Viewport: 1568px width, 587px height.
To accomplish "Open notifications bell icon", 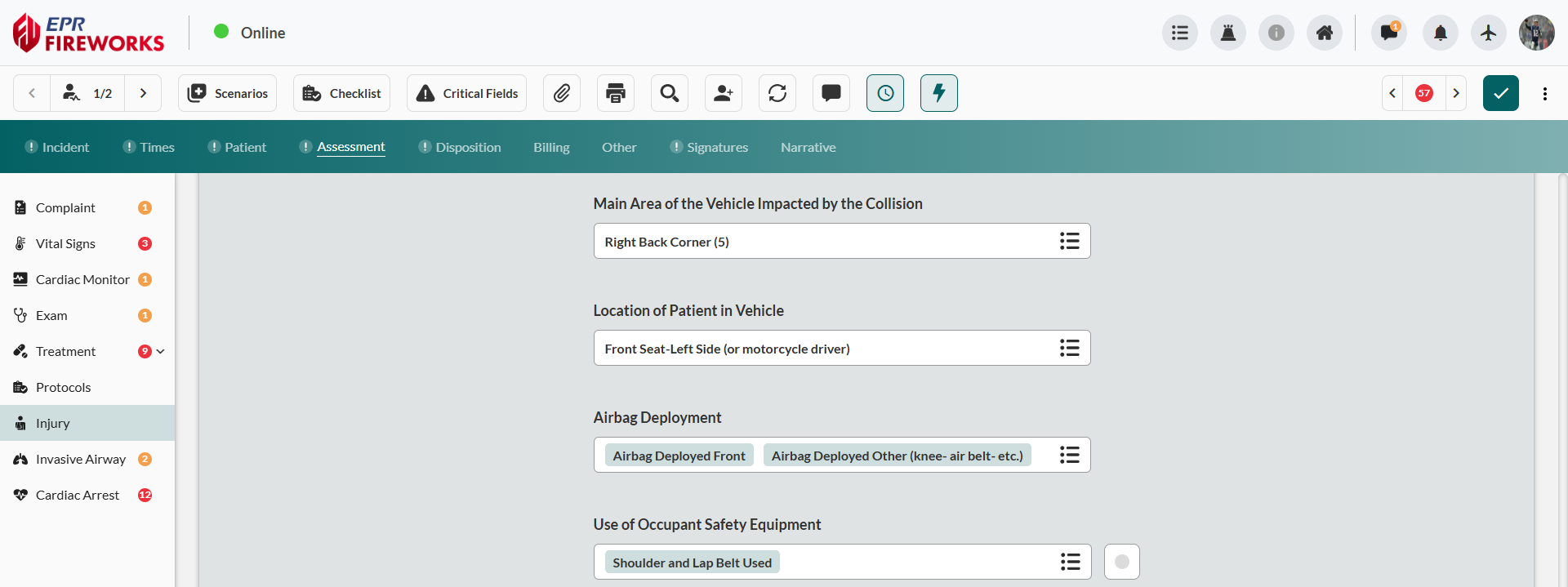I will 1441,33.
